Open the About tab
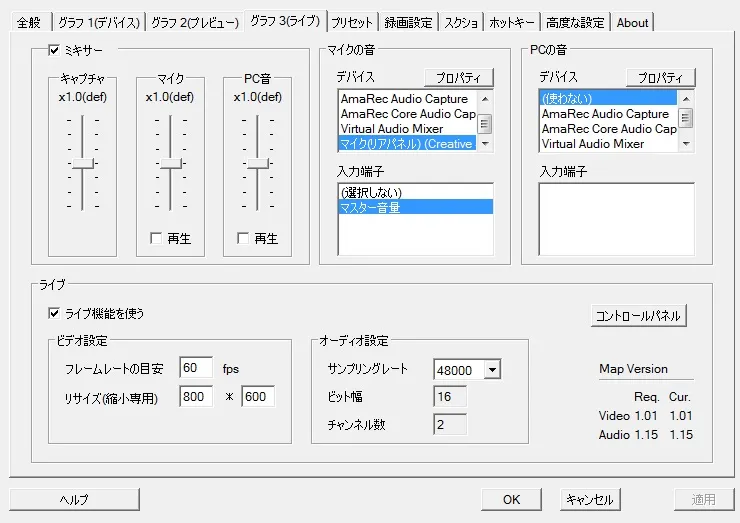 (x=632, y=22)
